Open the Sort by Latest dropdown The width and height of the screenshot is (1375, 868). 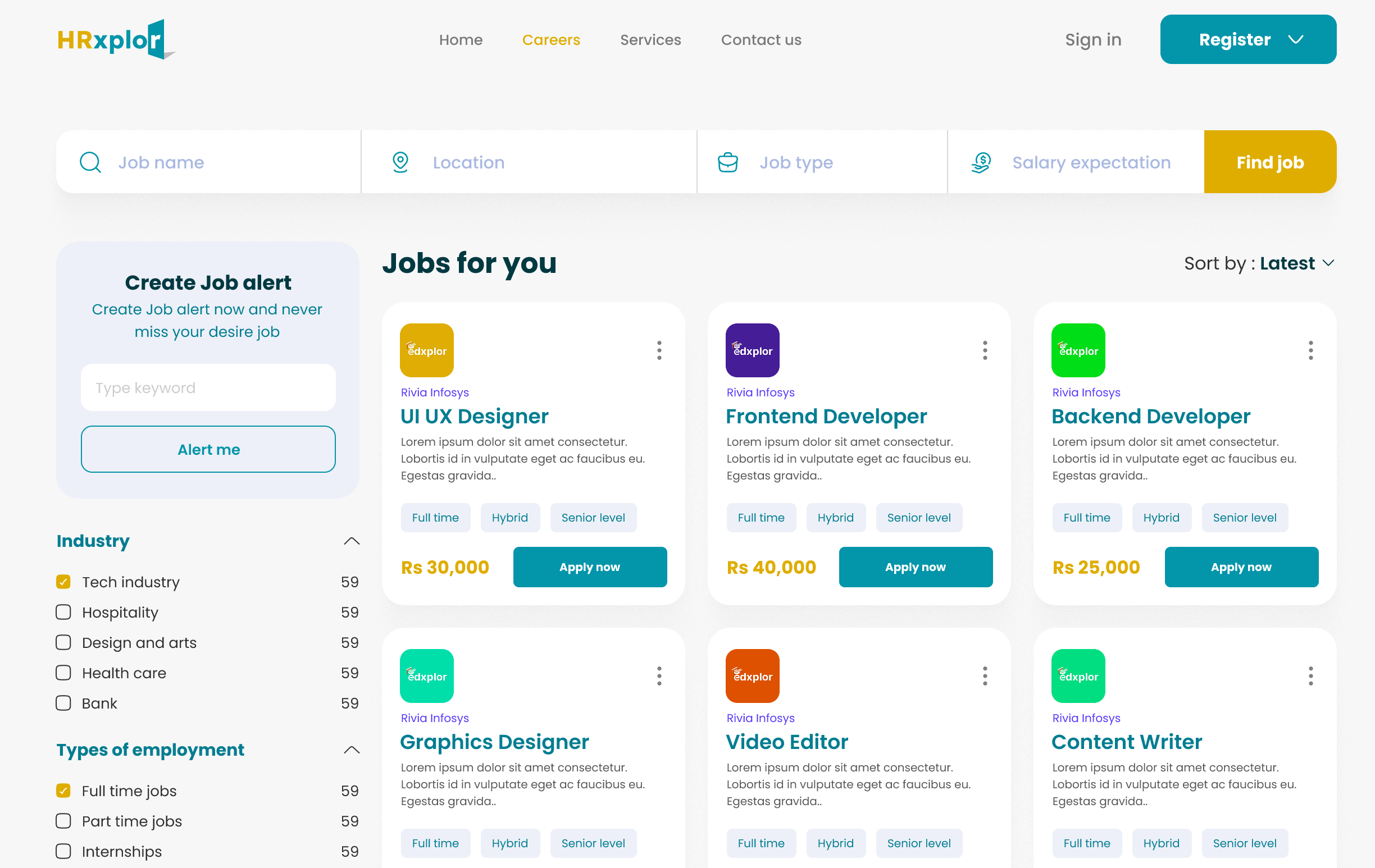click(1259, 263)
